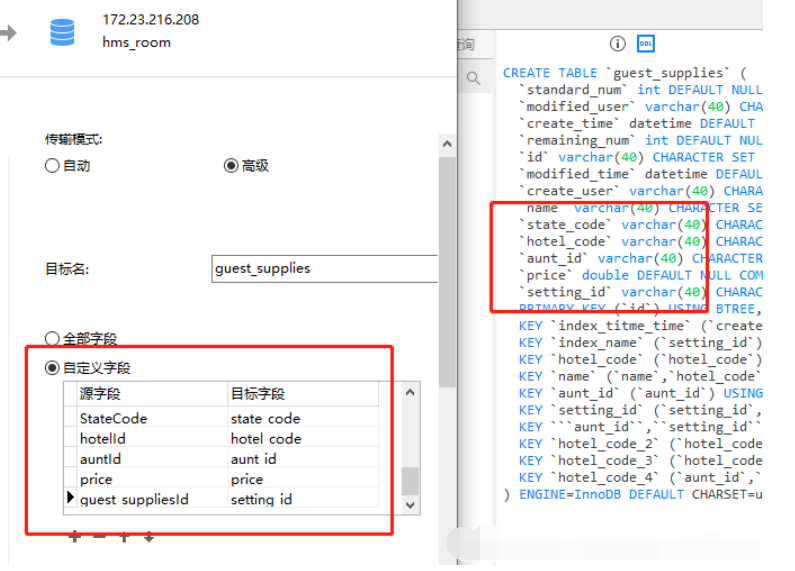Viewport: 795px width, 571px height.
Task: Select the StateCode source field row
Action: [x=113, y=419]
